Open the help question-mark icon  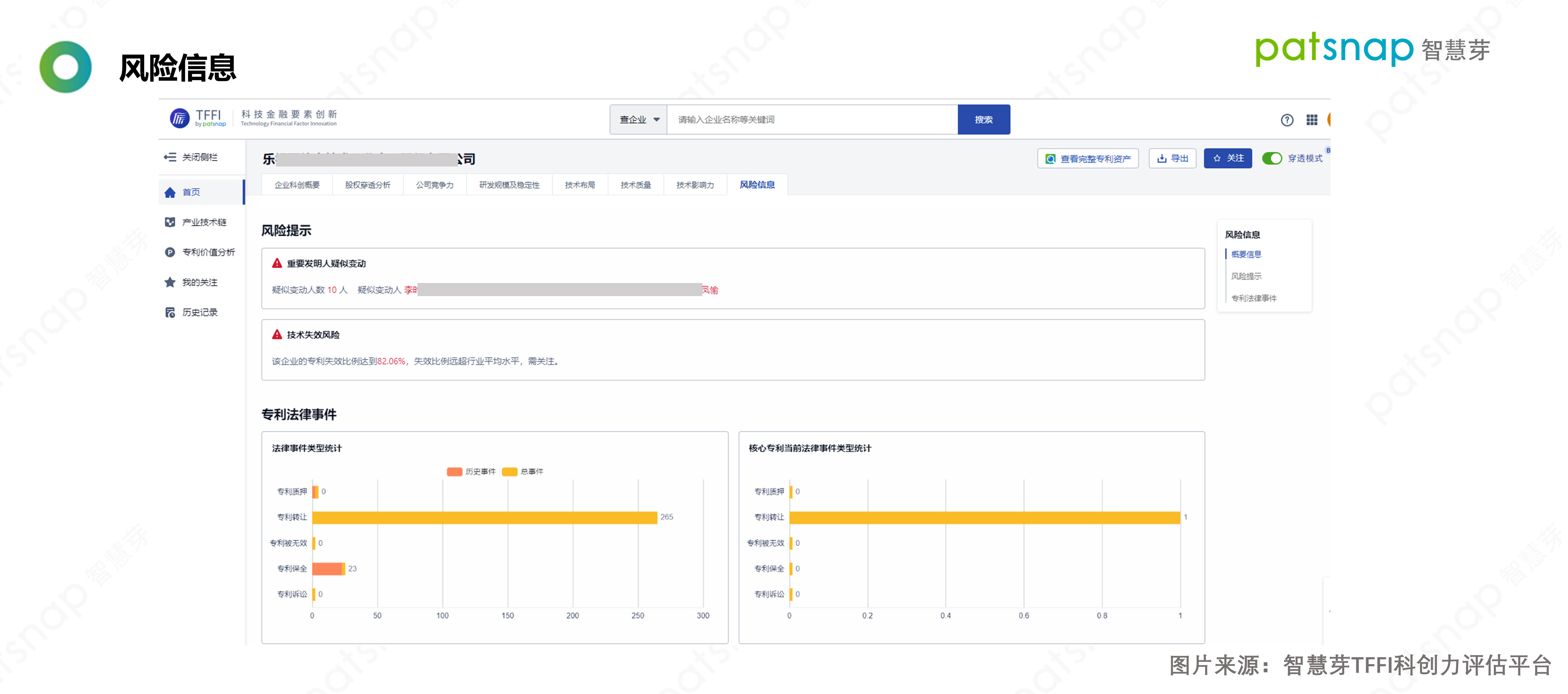click(1287, 120)
